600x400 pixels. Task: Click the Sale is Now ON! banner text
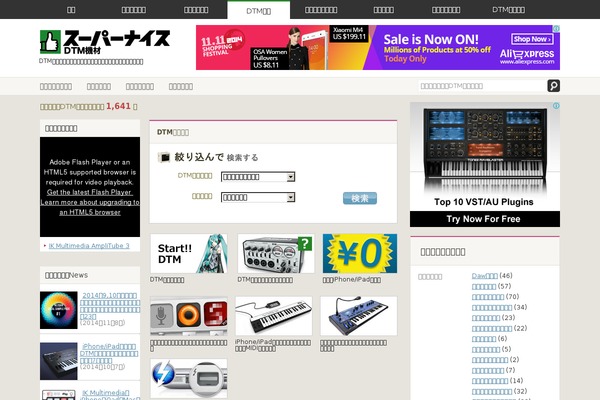pyautogui.click(x=431, y=39)
